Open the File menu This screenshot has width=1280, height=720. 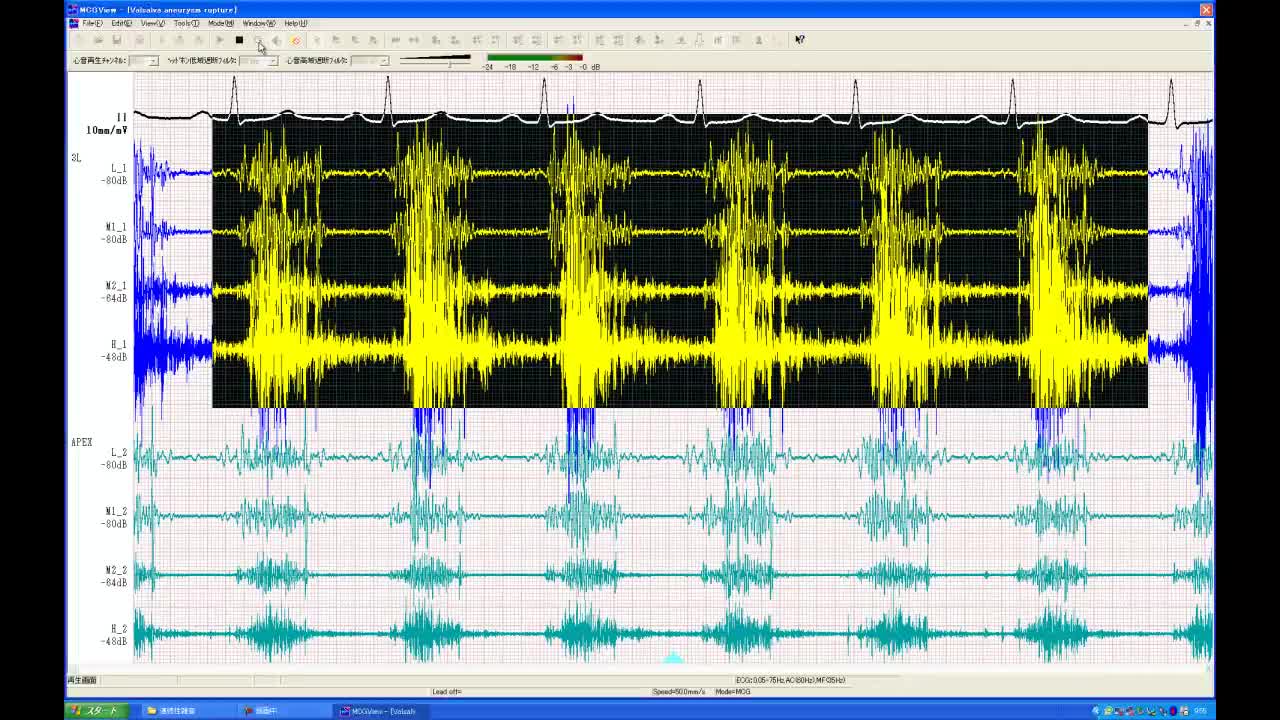tap(92, 23)
